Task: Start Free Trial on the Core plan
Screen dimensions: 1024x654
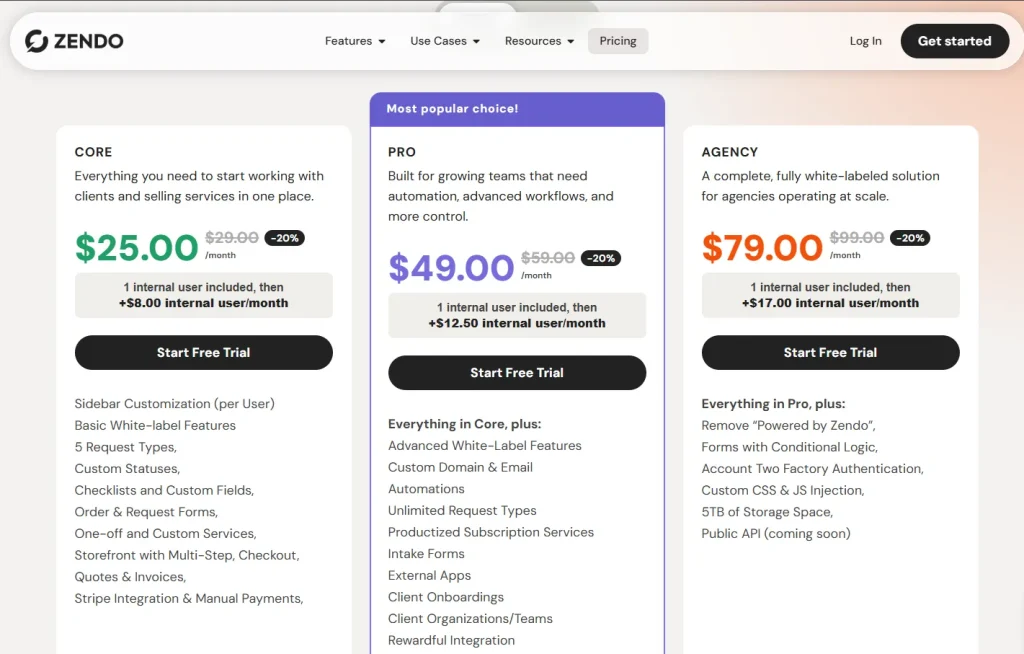Action: (203, 352)
